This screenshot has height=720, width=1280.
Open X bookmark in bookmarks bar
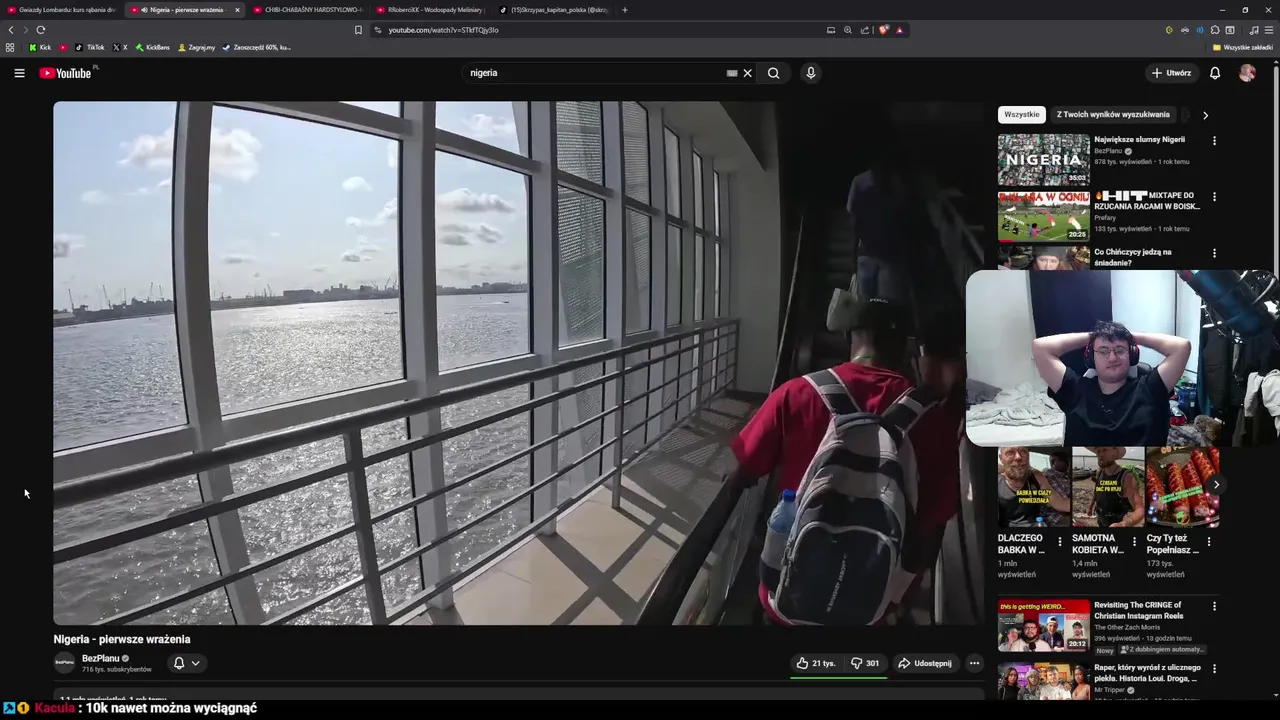[x=120, y=47]
